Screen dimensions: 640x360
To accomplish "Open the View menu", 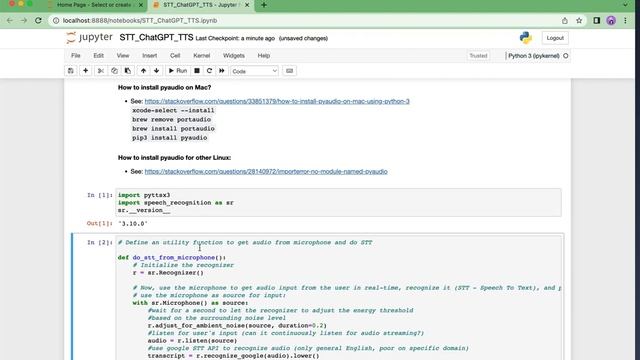I will (123, 56).
